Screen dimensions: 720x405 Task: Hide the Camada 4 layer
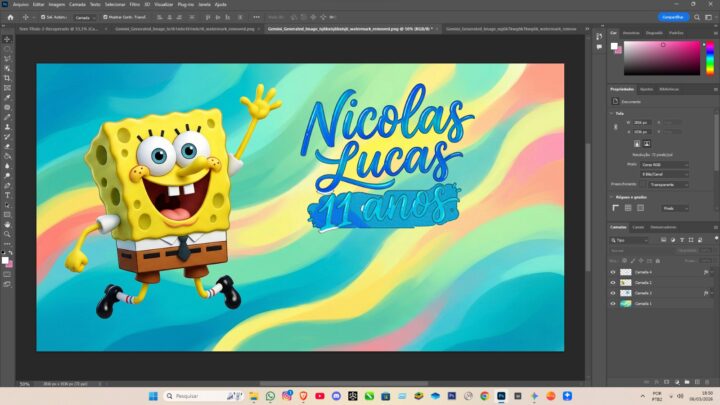tap(613, 272)
